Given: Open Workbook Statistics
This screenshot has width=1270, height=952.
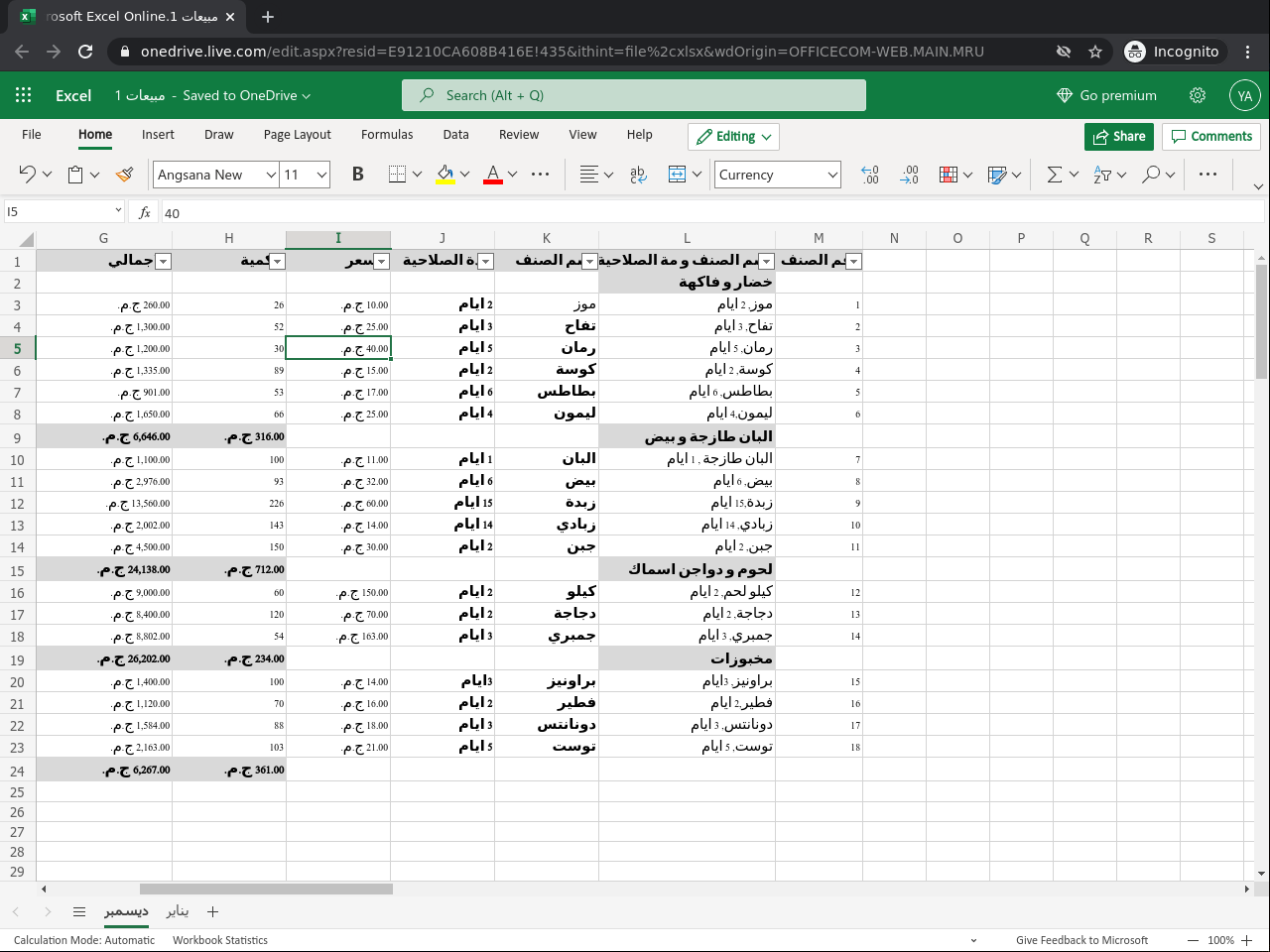Looking at the screenshot, I should pyautogui.click(x=220, y=940).
